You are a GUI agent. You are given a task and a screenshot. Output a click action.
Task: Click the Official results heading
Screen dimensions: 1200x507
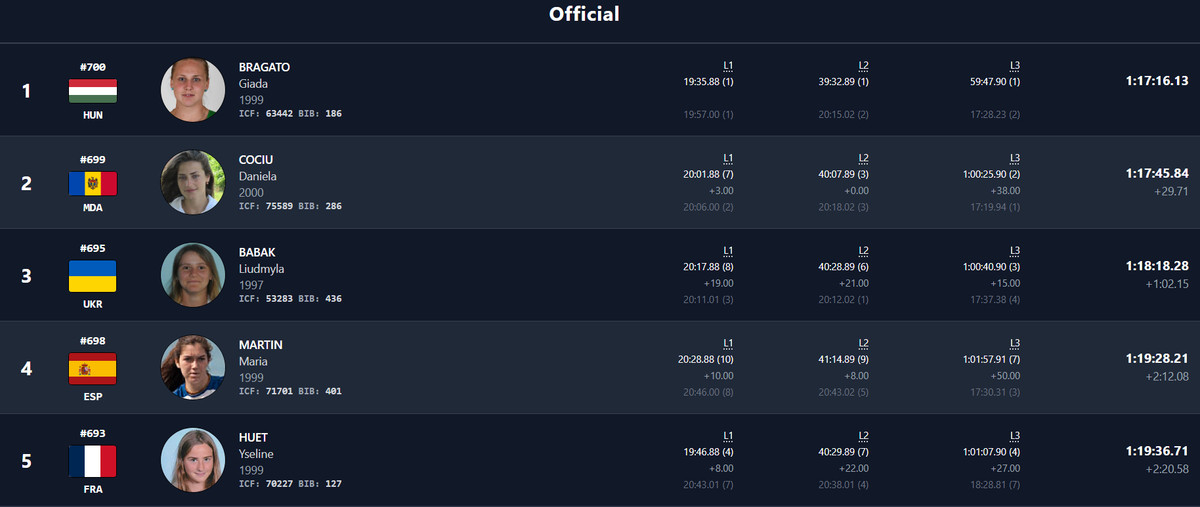click(584, 14)
